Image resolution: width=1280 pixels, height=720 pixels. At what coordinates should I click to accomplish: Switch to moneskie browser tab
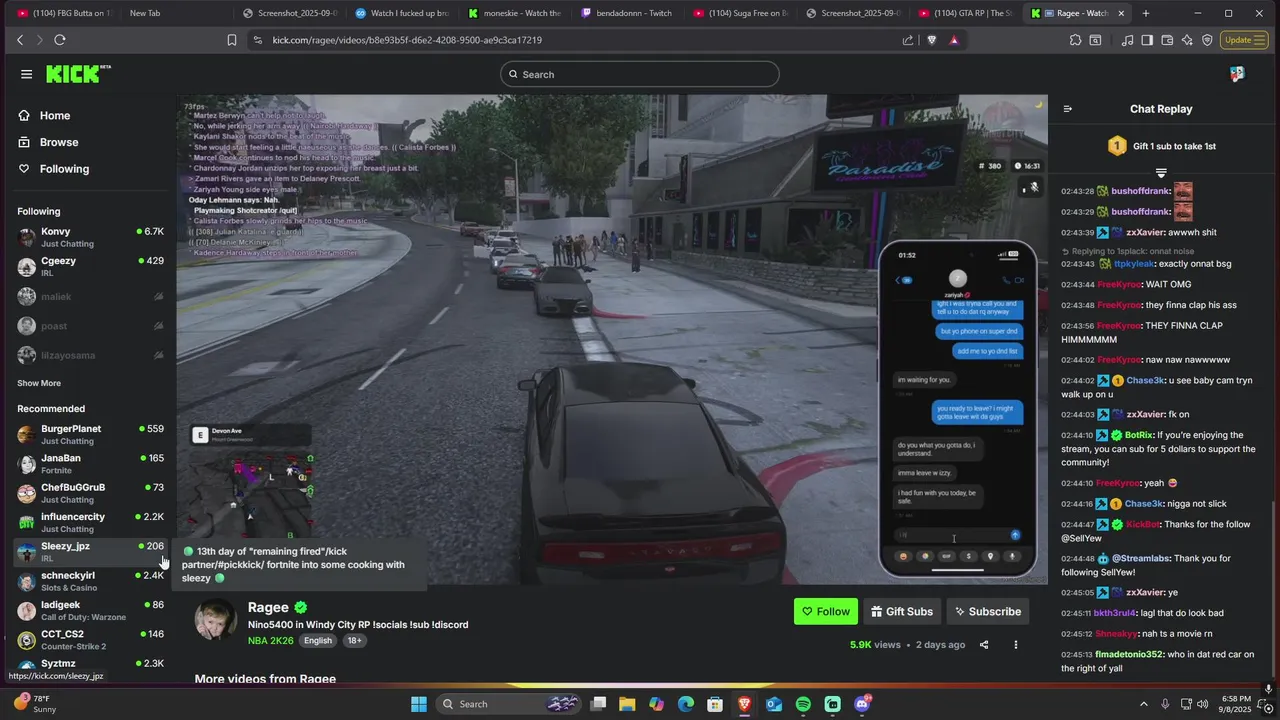pyautogui.click(x=513, y=13)
